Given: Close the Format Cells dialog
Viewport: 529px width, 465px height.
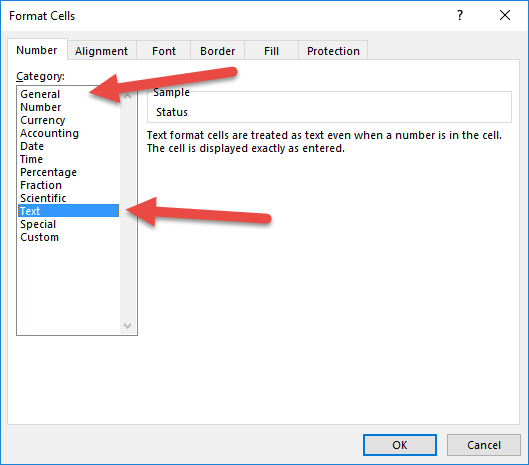Looking at the screenshot, I should pos(505,15).
